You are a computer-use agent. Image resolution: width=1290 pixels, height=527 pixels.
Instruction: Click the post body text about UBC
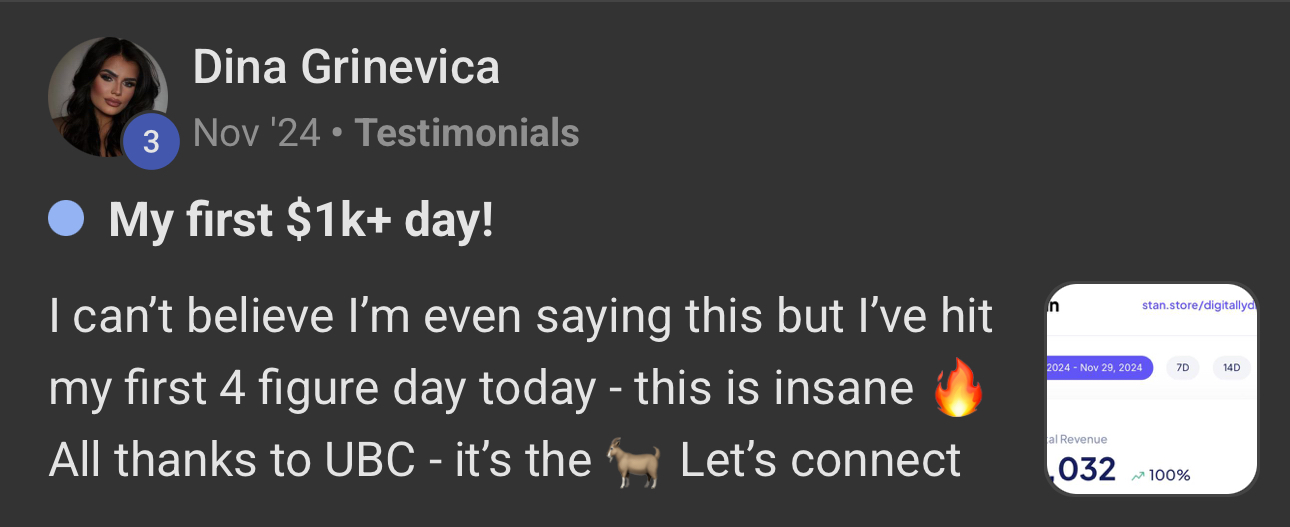tap(520, 389)
